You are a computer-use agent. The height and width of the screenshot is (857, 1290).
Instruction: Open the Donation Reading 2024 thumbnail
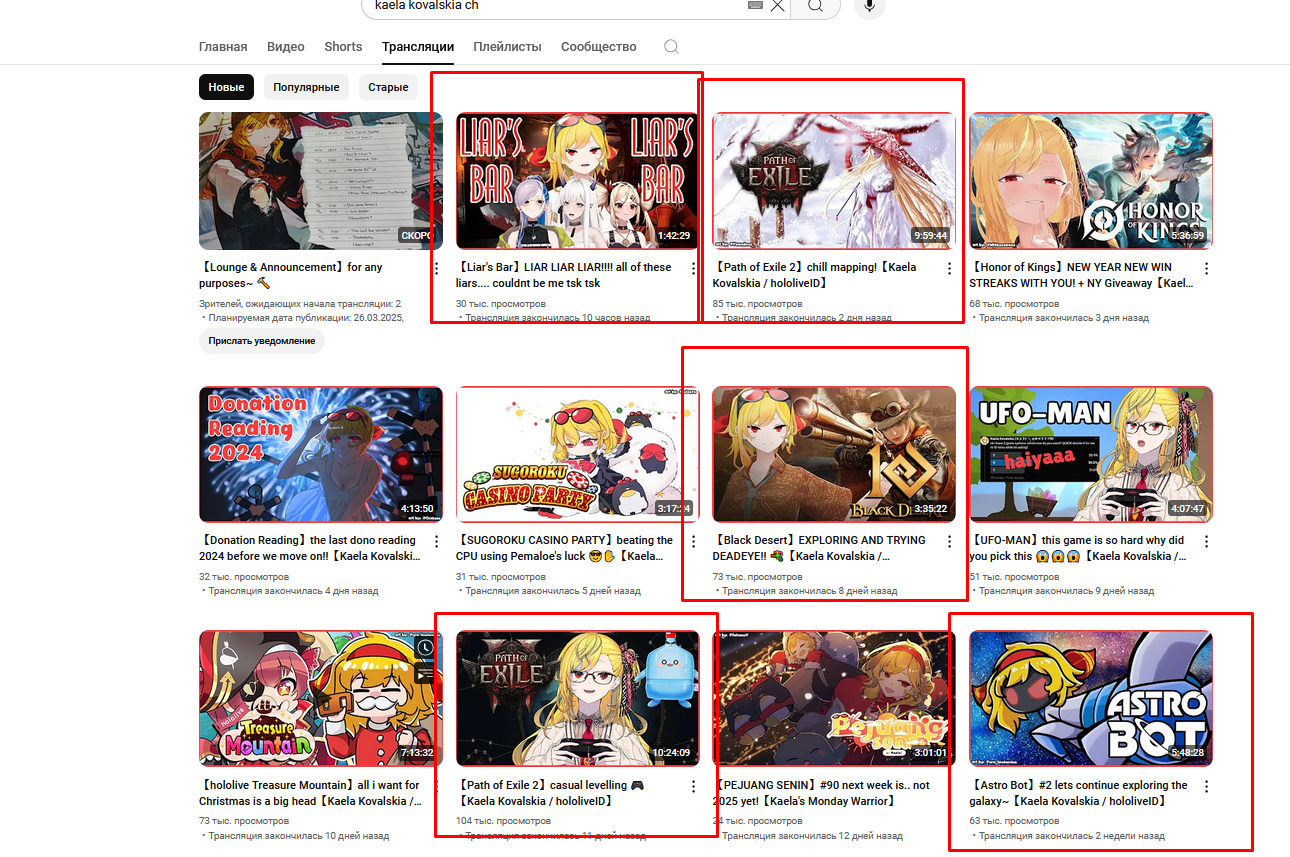coord(321,455)
